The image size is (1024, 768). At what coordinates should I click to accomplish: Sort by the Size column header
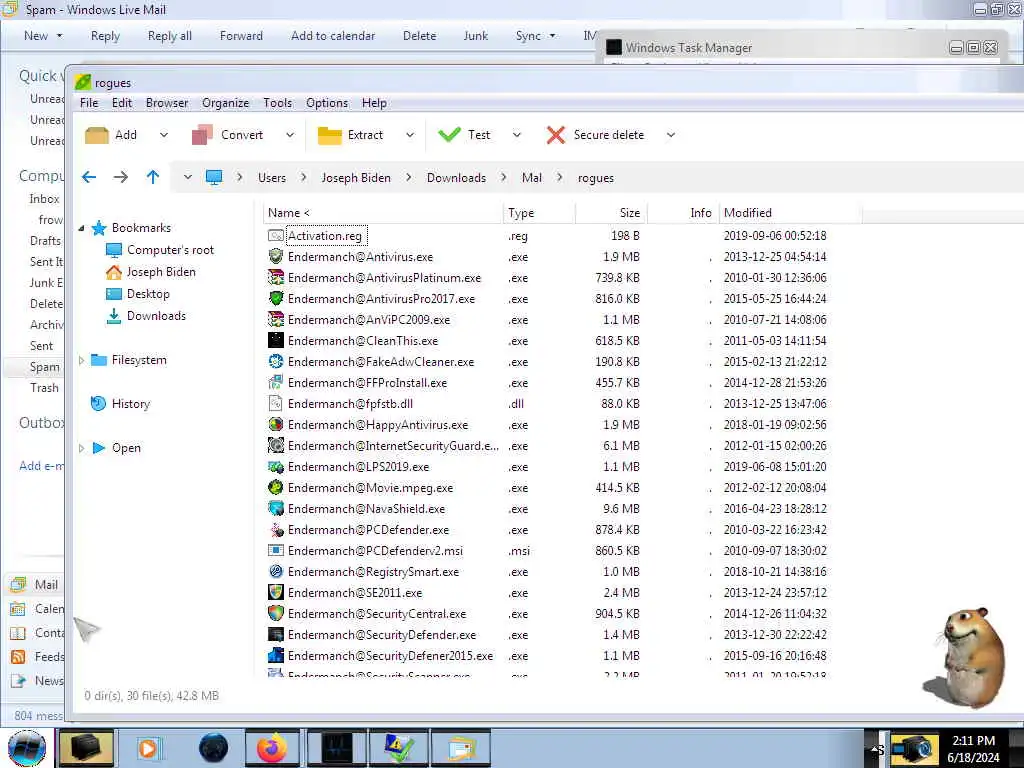[x=611, y=213]
